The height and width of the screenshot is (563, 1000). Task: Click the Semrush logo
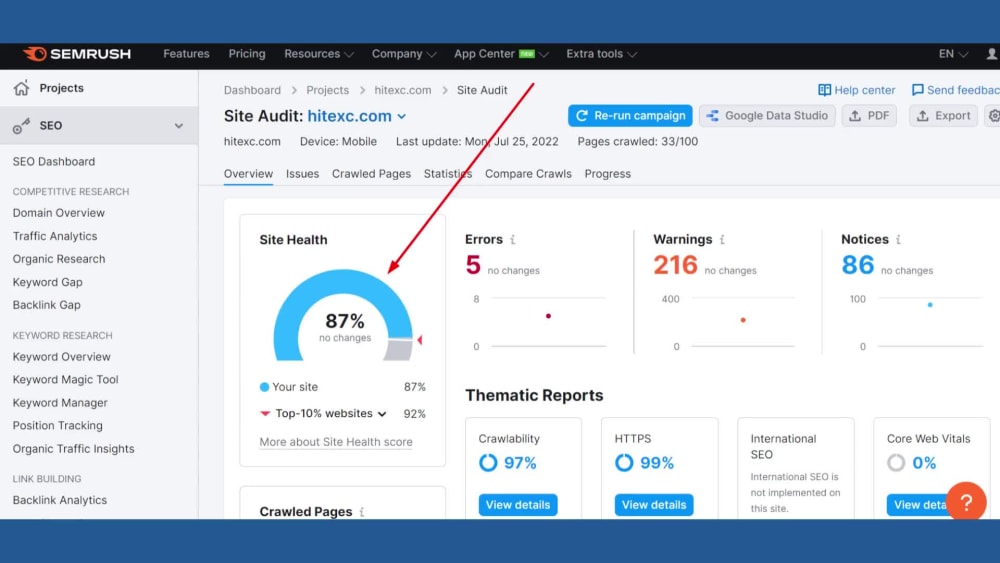(x=77, y=54)
